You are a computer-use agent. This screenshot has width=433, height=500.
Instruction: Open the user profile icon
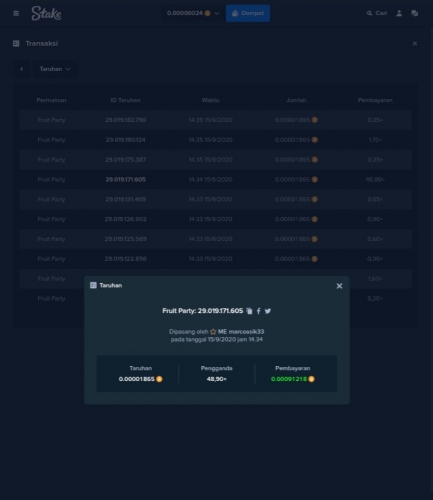pos(399,13)
